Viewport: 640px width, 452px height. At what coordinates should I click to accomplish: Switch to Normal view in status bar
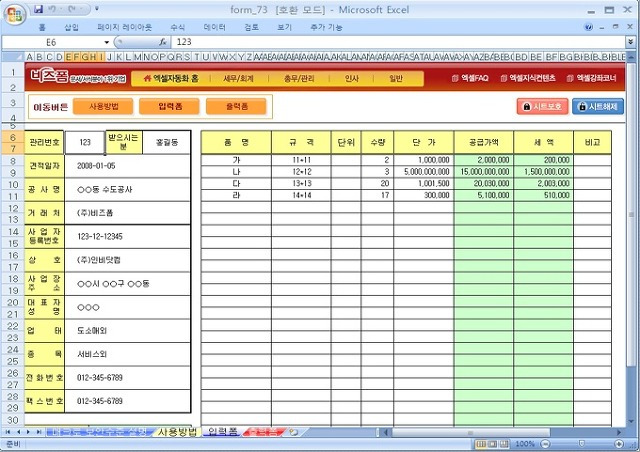(x=481, y=444)
